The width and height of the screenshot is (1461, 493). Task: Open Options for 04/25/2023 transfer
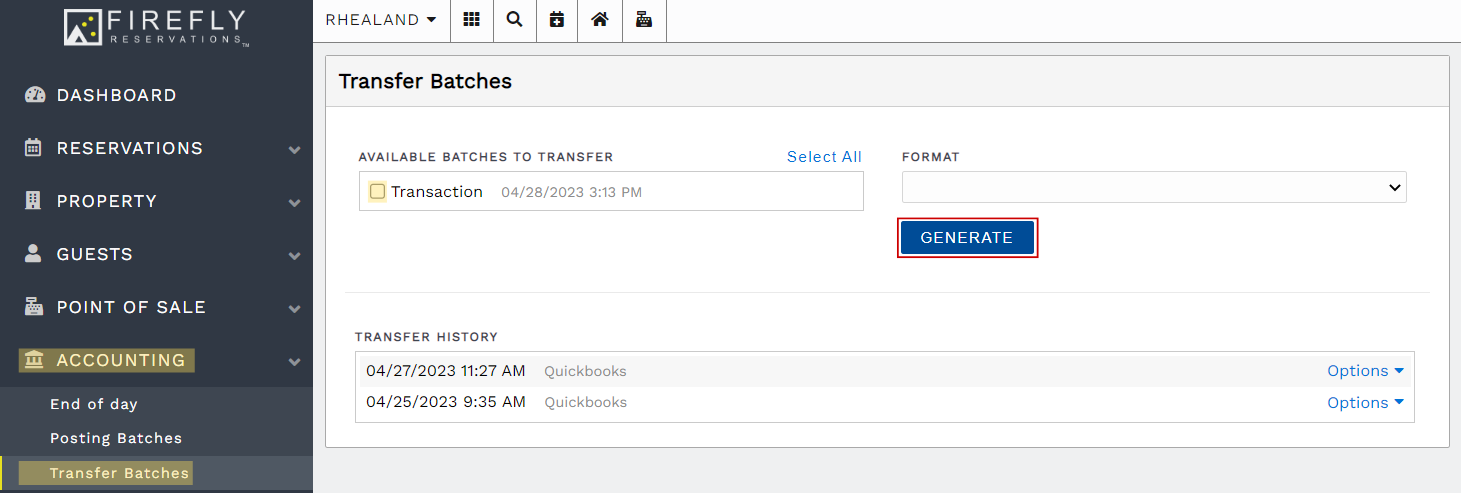[x=1365, y=402]
